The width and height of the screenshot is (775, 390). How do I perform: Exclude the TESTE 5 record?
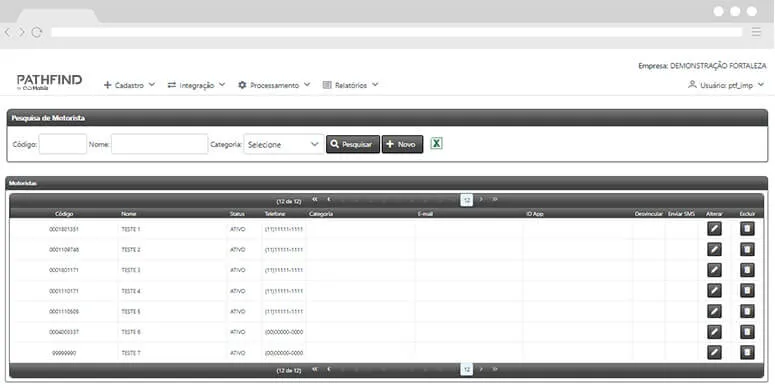pos(747,311)
